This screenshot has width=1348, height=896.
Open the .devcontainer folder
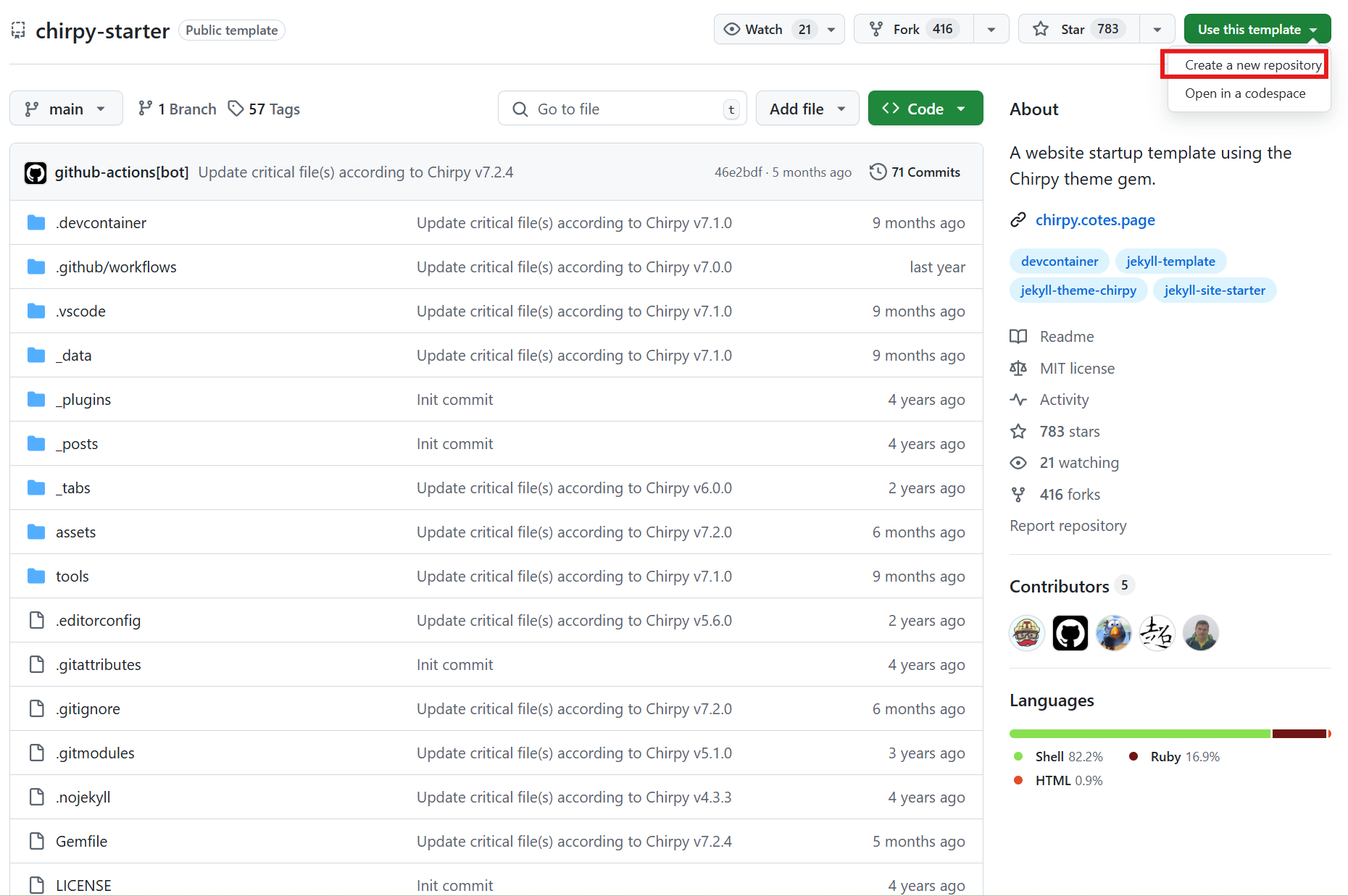[101, 223]
